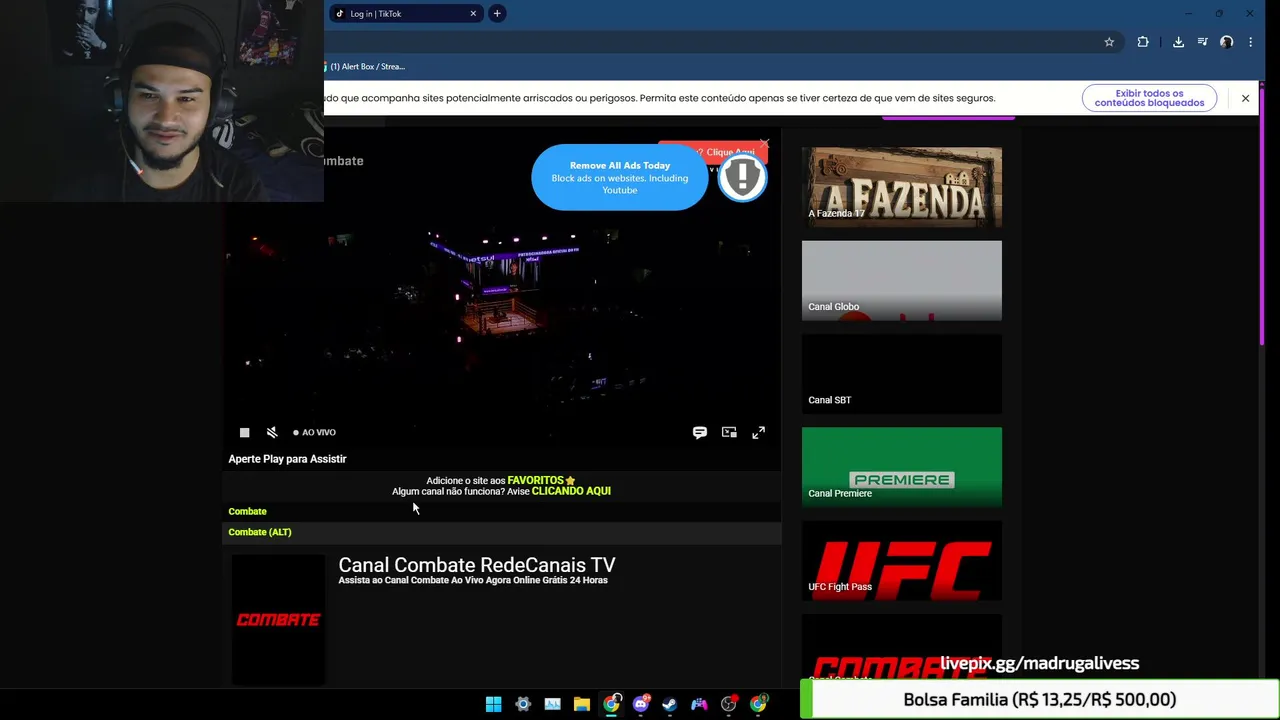Dismiss the blocked content warning bar
Screen dimensions: 1280x720
coord(1245,98)
